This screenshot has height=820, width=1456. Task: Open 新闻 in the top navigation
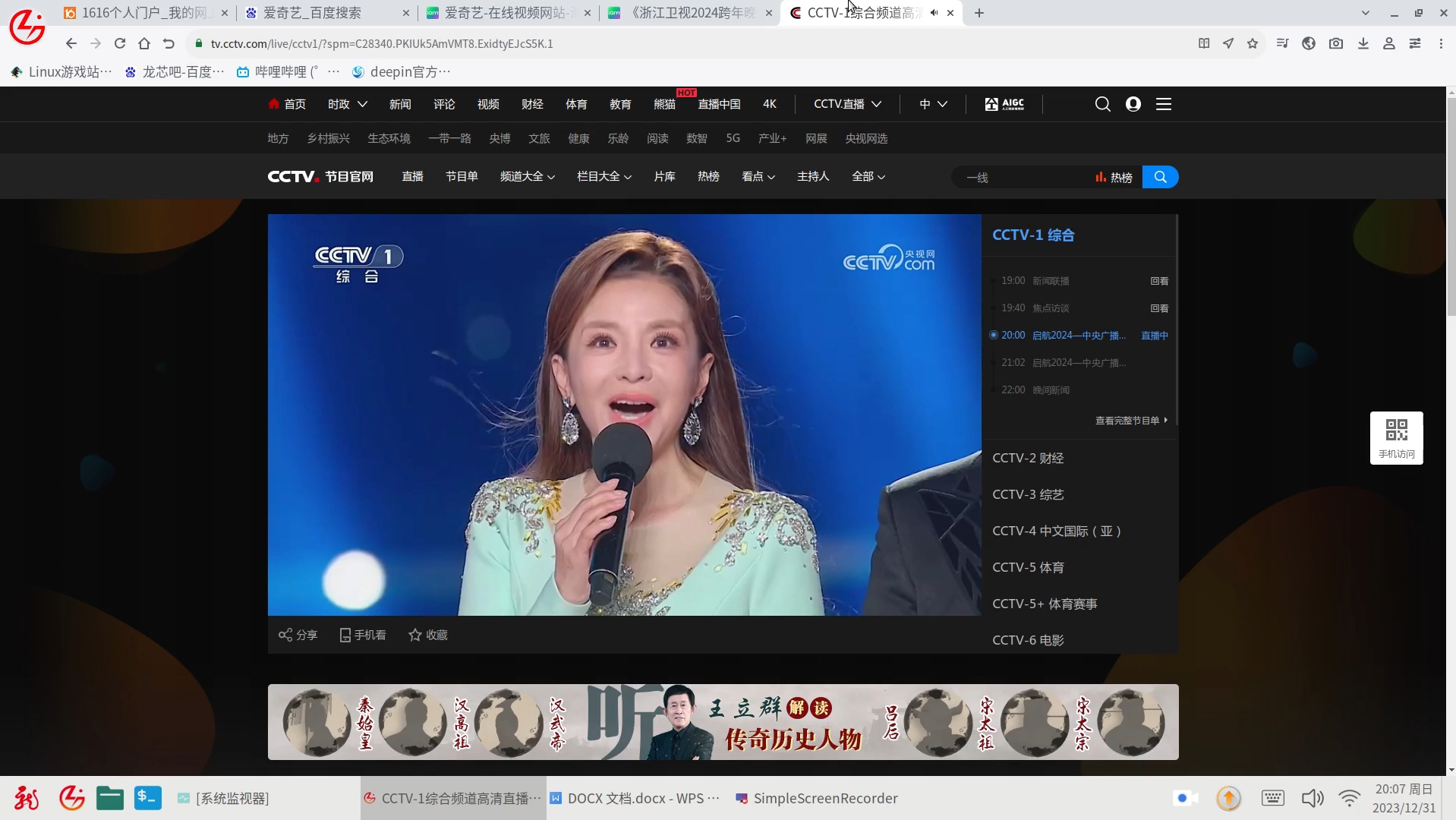pyautogui.click(x=400, y=104)
